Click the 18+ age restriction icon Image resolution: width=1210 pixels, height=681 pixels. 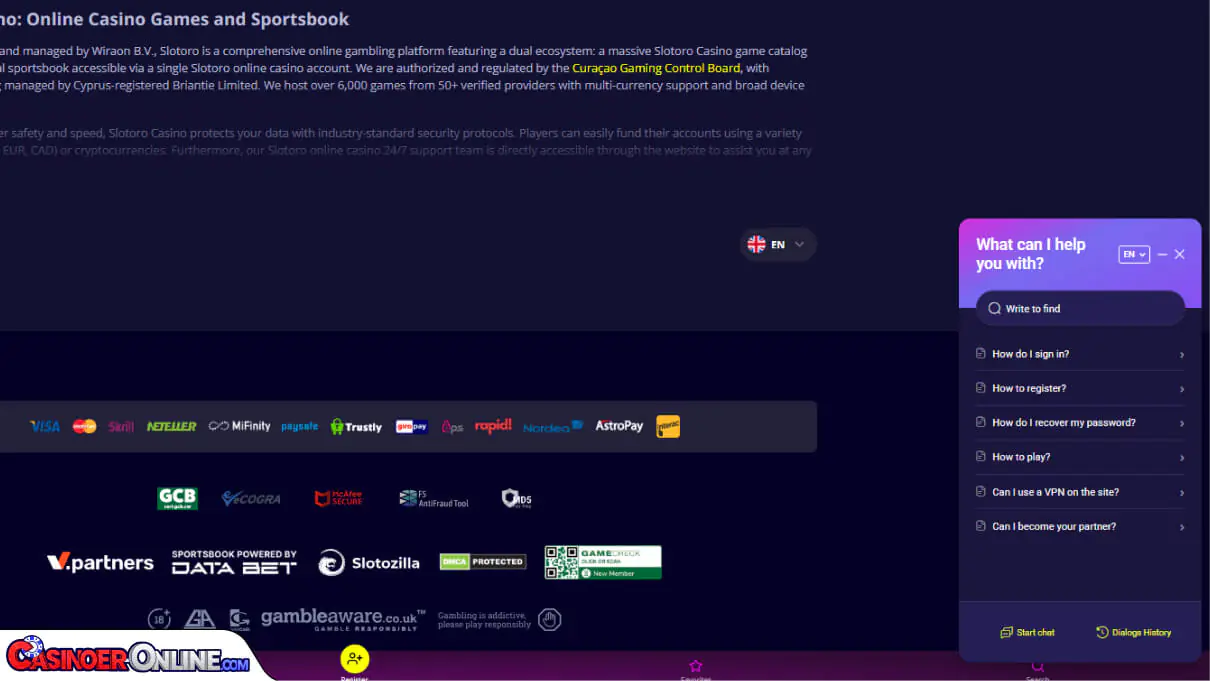click(159, 619)
